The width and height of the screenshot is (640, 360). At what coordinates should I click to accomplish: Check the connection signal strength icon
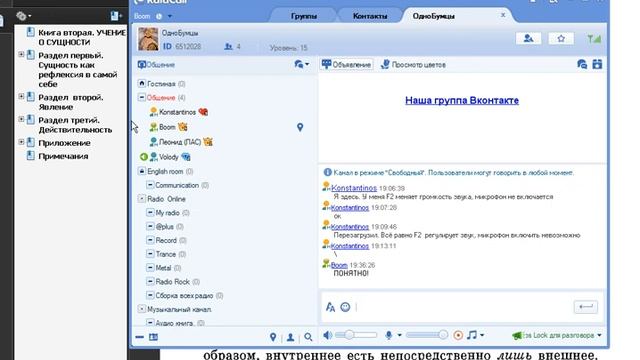[x=594, y=39]
